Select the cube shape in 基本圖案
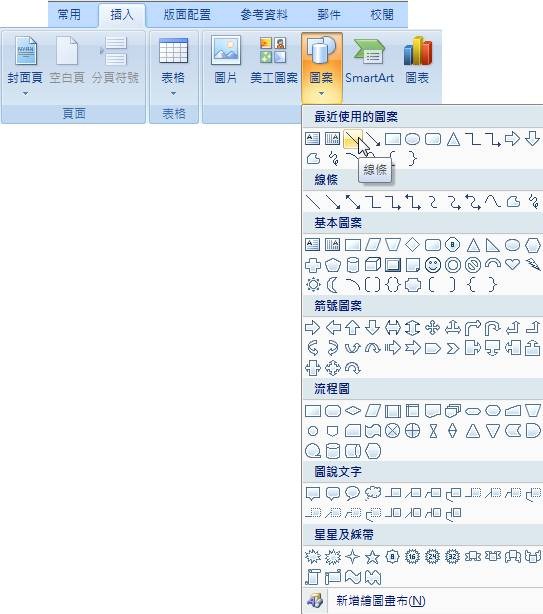Screen dimensions: 543x614 tap(373, 265)
